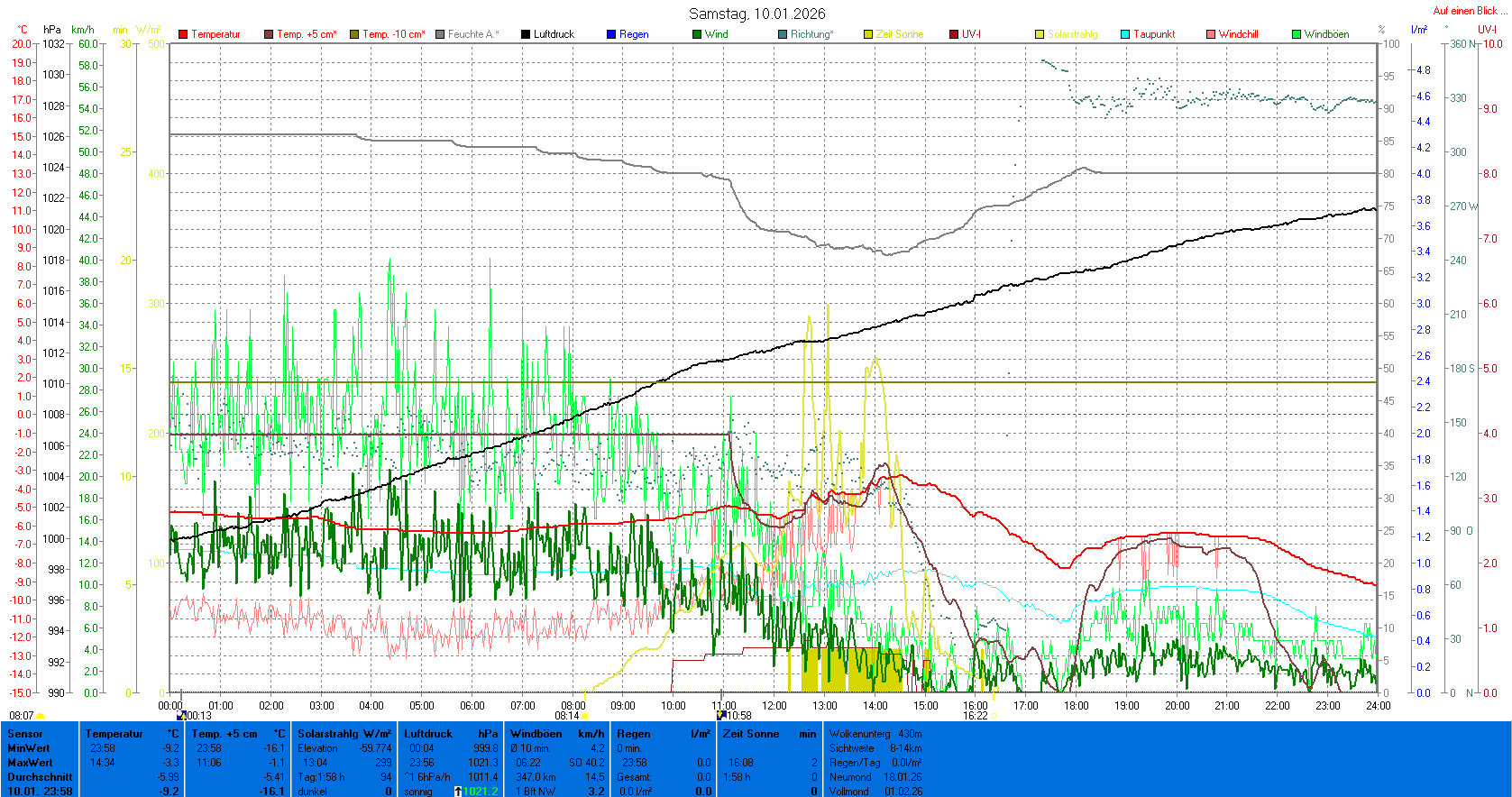Select the Wind legend label
The height and width of the screenshot is (797, 1512).
tap(716, 34)
